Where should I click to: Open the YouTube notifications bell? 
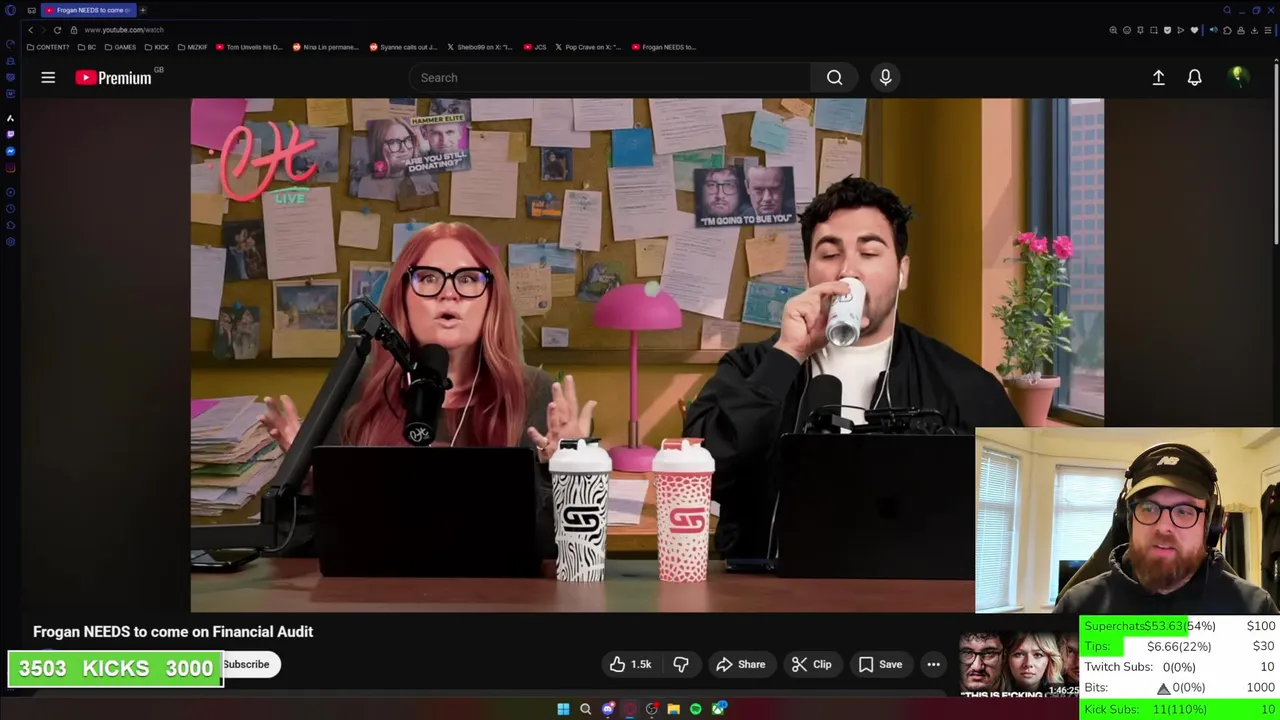tap(1194, 77)
